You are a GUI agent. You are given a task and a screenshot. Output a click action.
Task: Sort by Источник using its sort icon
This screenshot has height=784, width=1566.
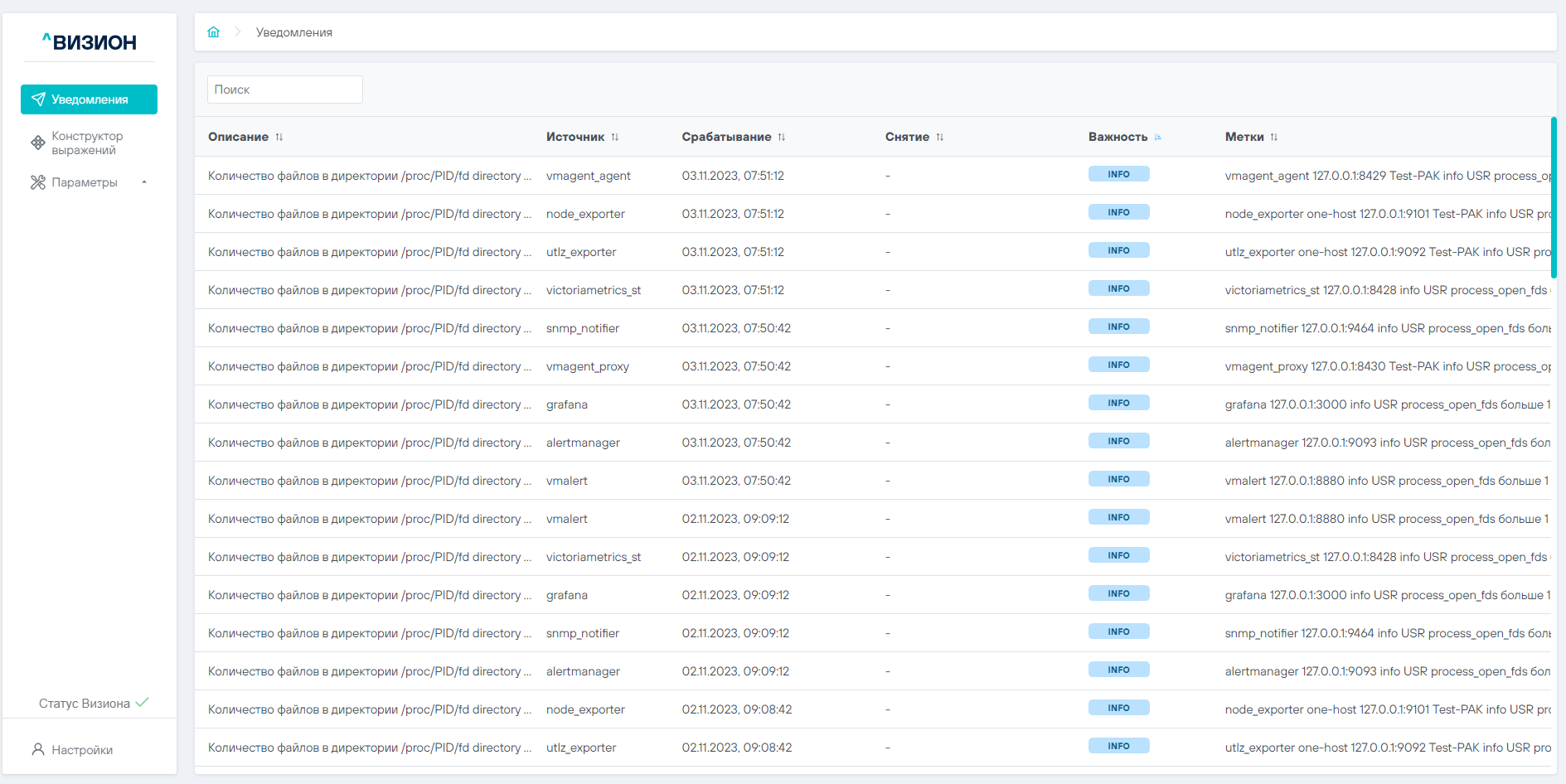tap(615, 138)
